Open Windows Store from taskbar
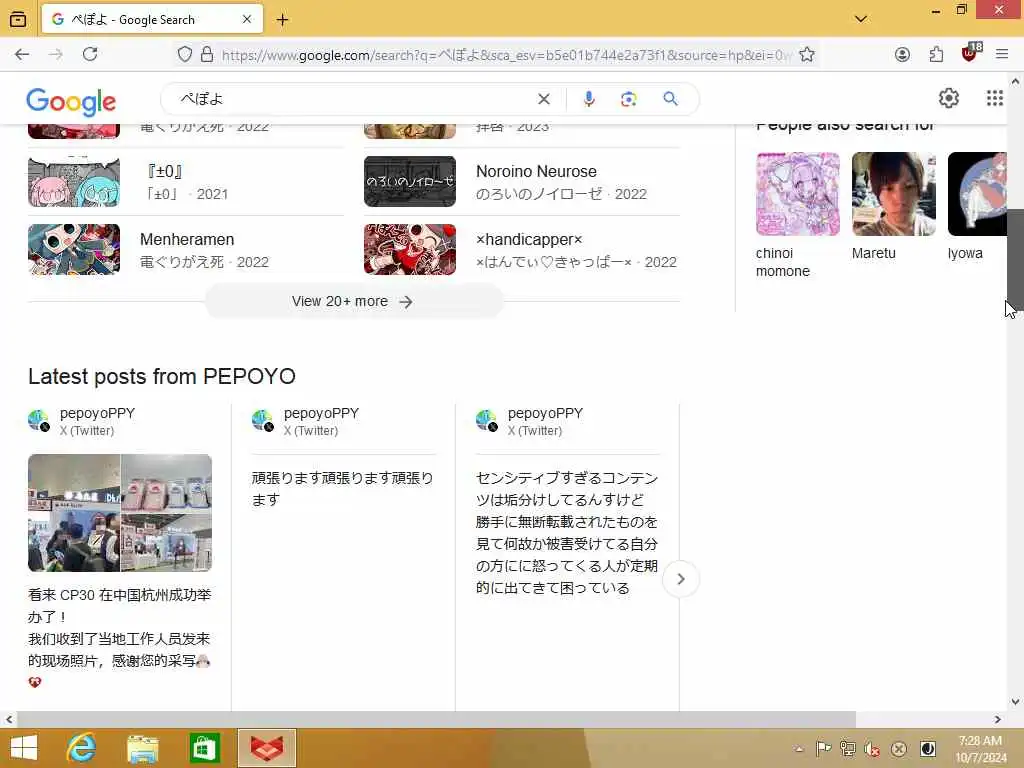The image size is (1024, 768). [x=204, y=748]
